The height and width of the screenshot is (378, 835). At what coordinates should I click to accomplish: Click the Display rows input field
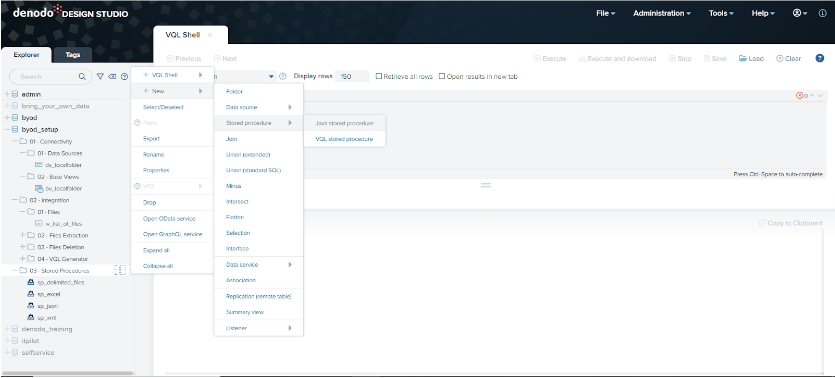(x=352, y=76)
